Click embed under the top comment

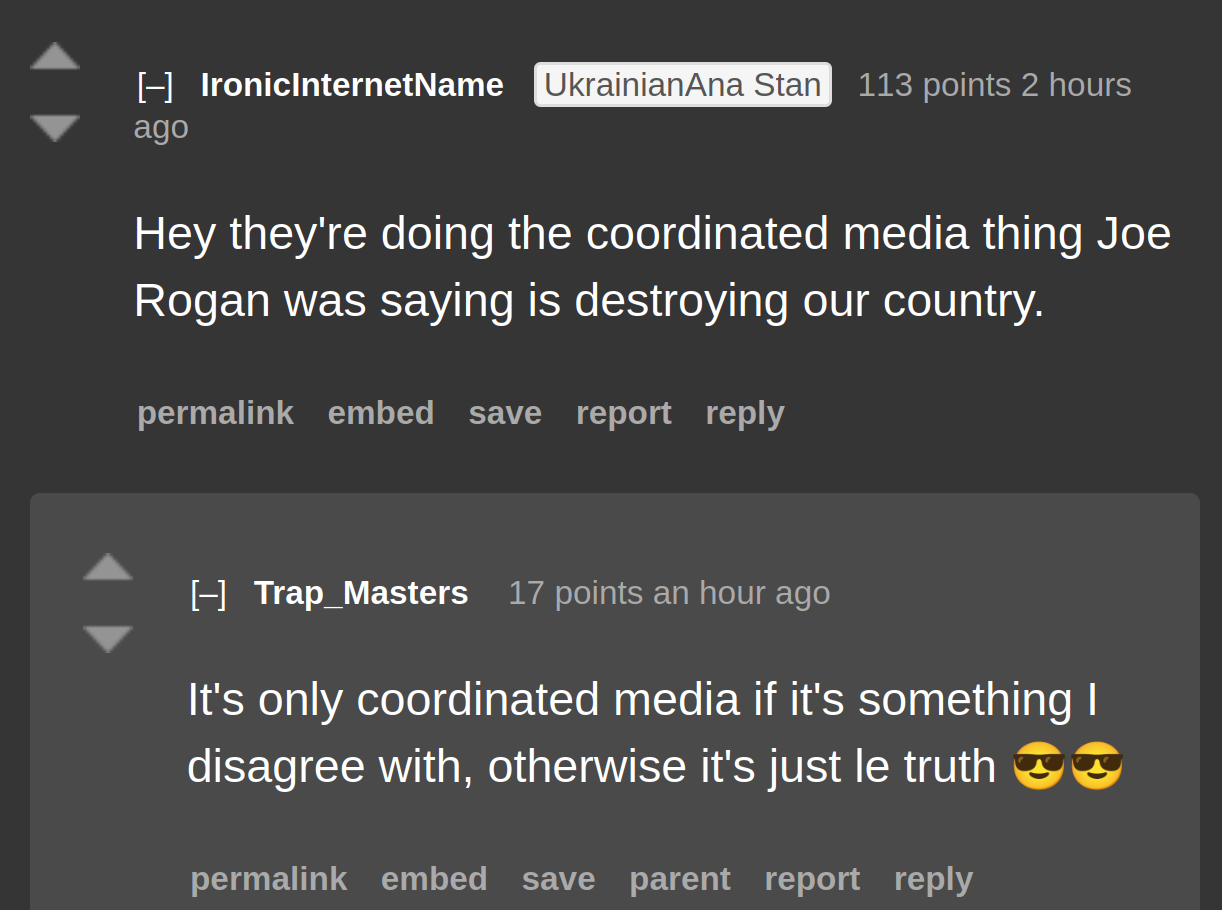click(x=381, y=413)
